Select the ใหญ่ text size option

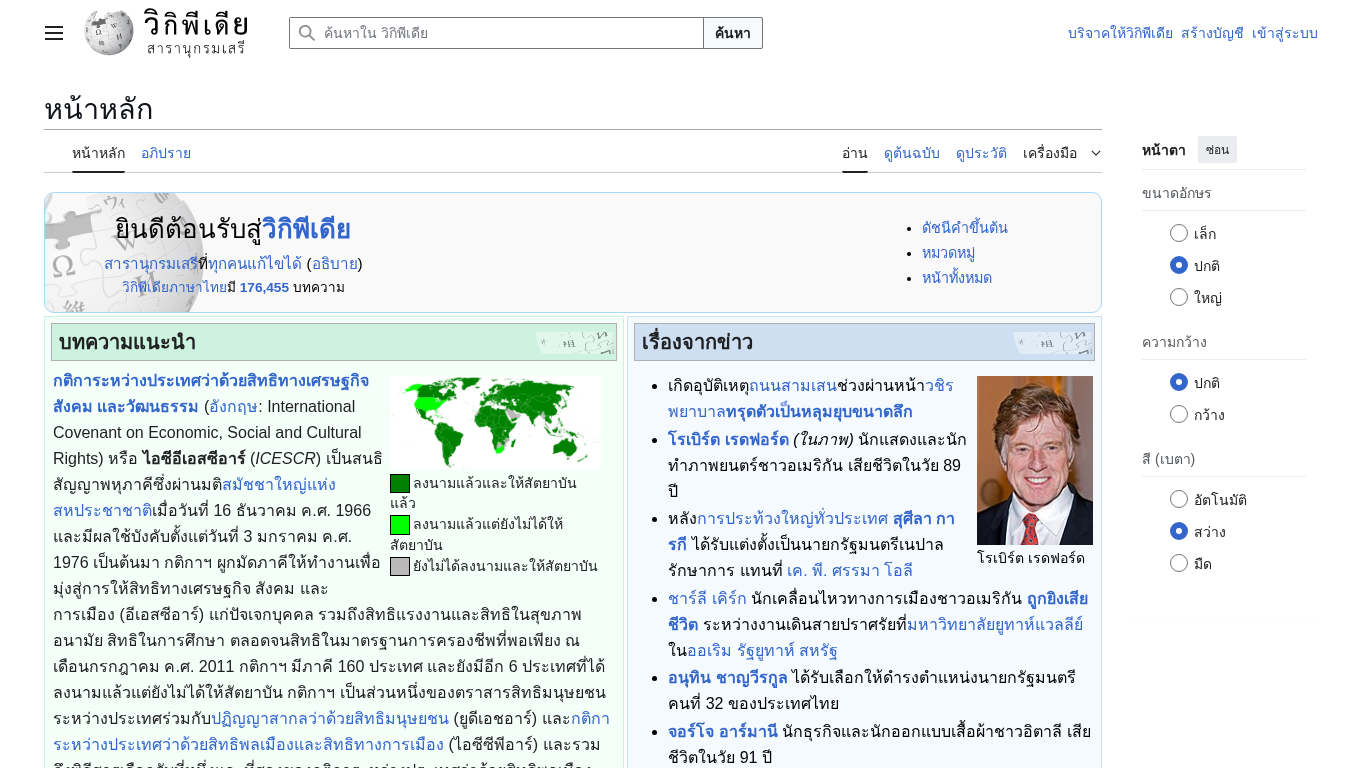(1179, 297)
